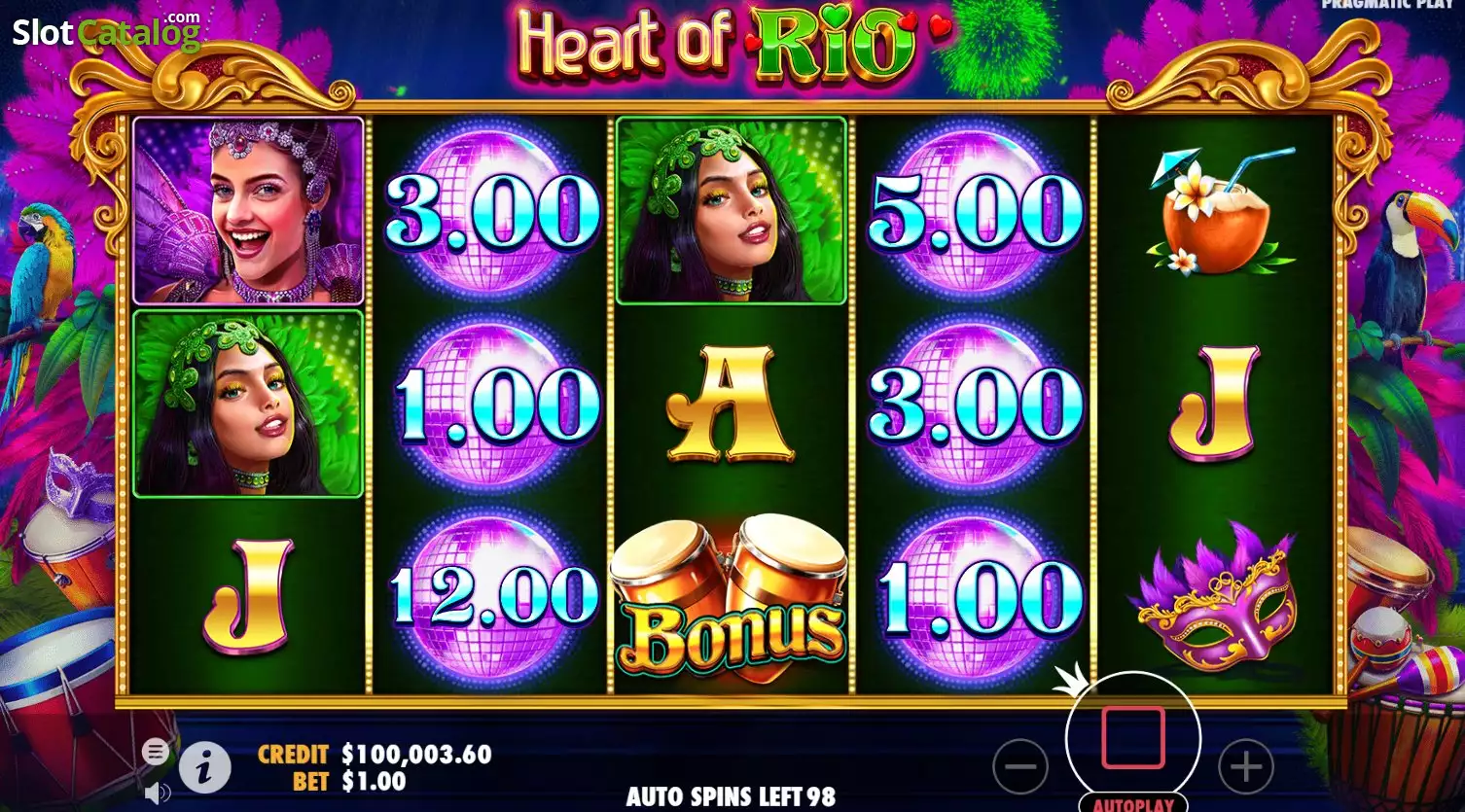Click the Bonus bongo drums symbol

click(x=731, y=595)
